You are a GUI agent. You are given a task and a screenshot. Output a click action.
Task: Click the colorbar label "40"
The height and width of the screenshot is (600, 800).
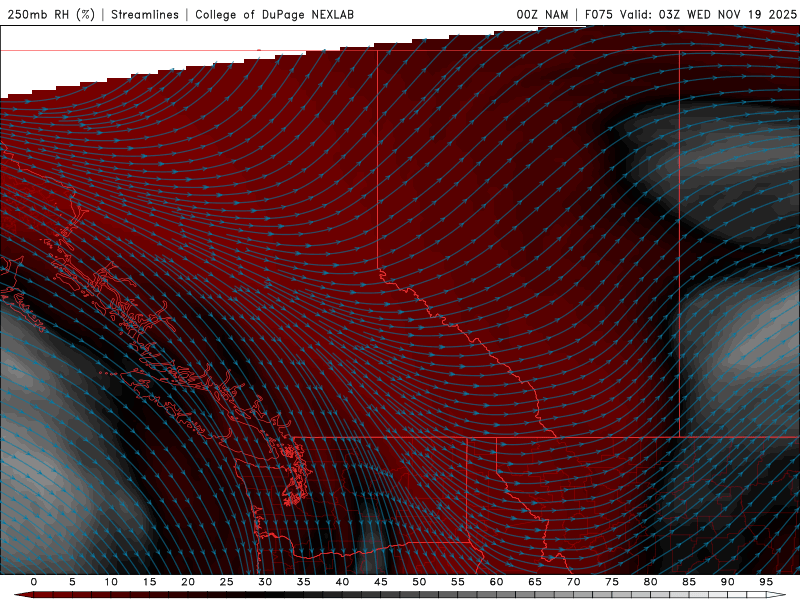pyautogui.click(x=342, y=582)
